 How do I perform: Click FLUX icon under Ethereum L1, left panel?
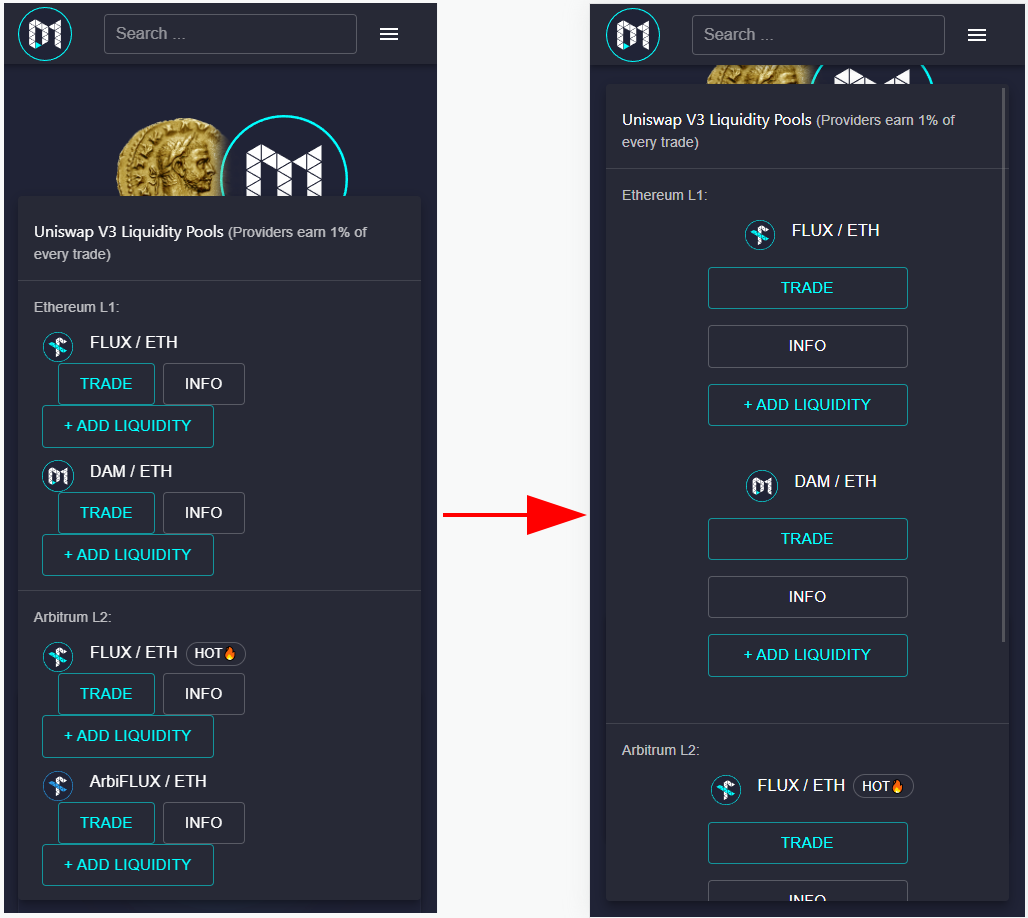[58, 346]
